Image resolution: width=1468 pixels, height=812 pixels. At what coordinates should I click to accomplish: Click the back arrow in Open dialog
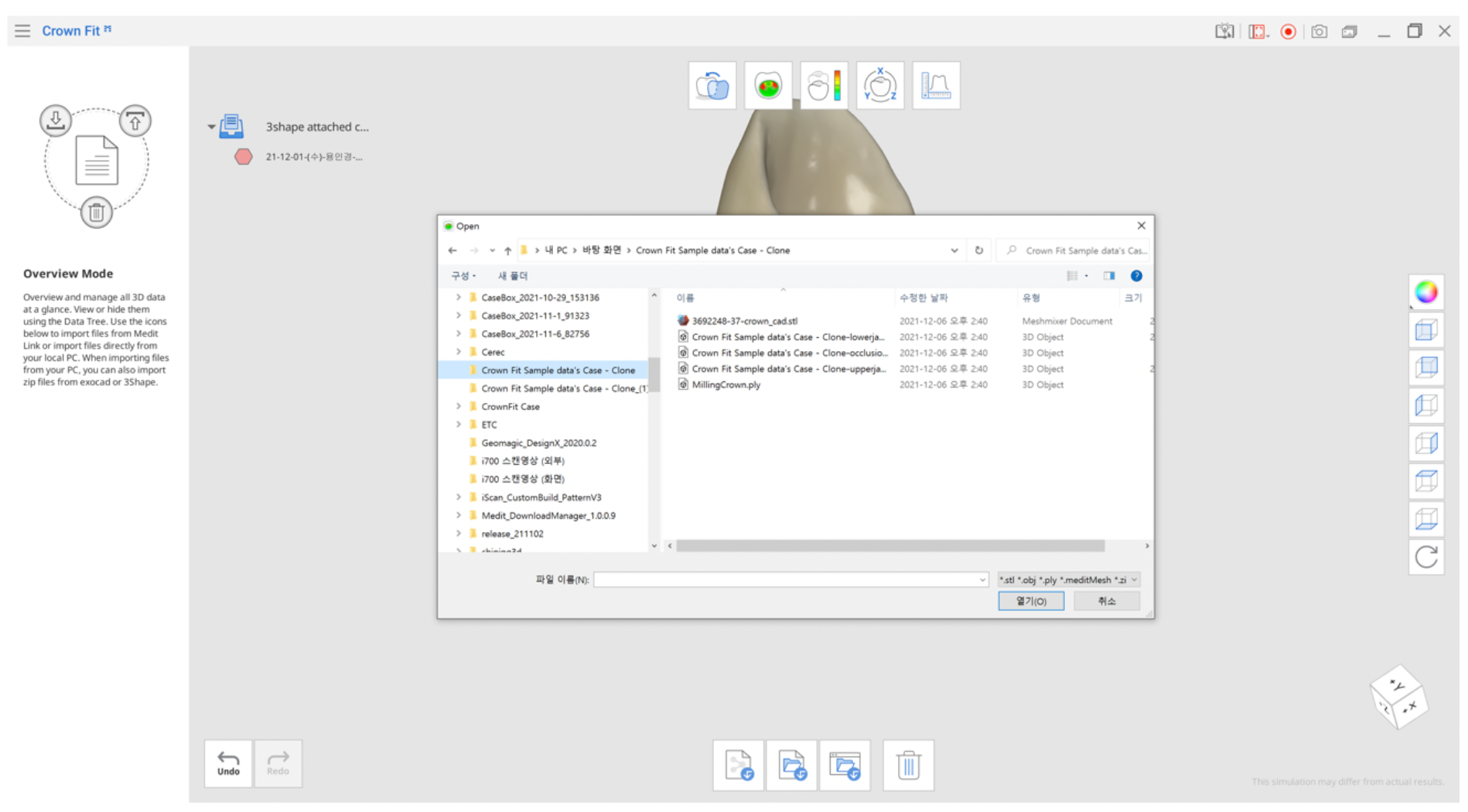coord(452,251)
